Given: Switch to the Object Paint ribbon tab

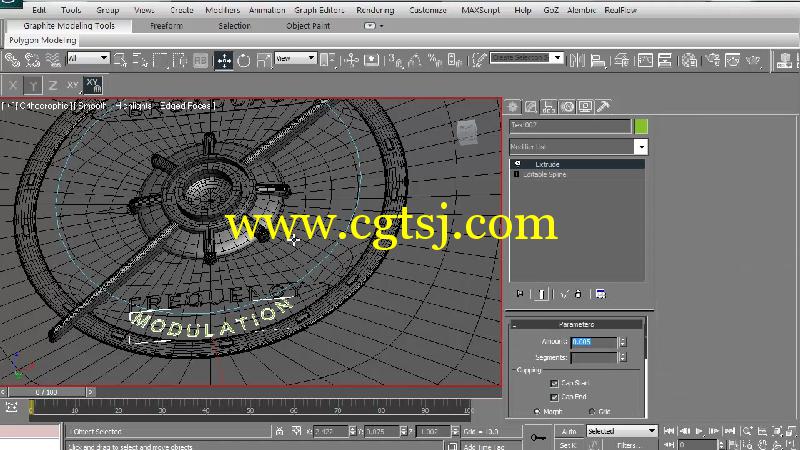Looking at the screenshot, I should pyautogui.click(x=308, y=26).
